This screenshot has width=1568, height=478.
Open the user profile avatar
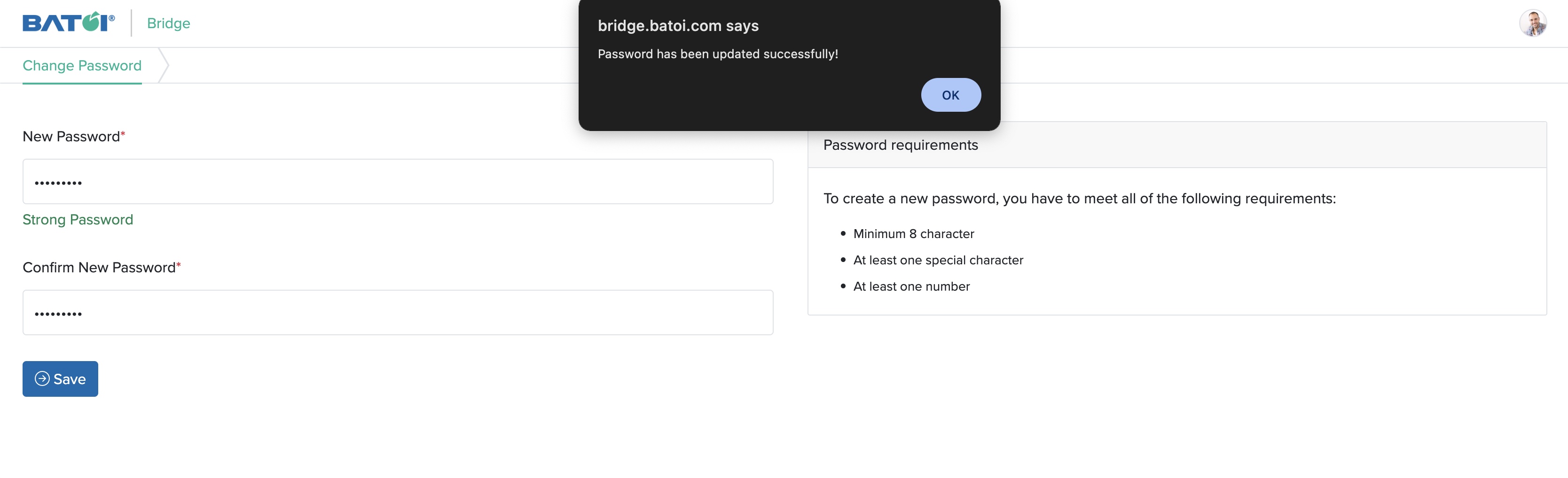[x=1532, y=23]
